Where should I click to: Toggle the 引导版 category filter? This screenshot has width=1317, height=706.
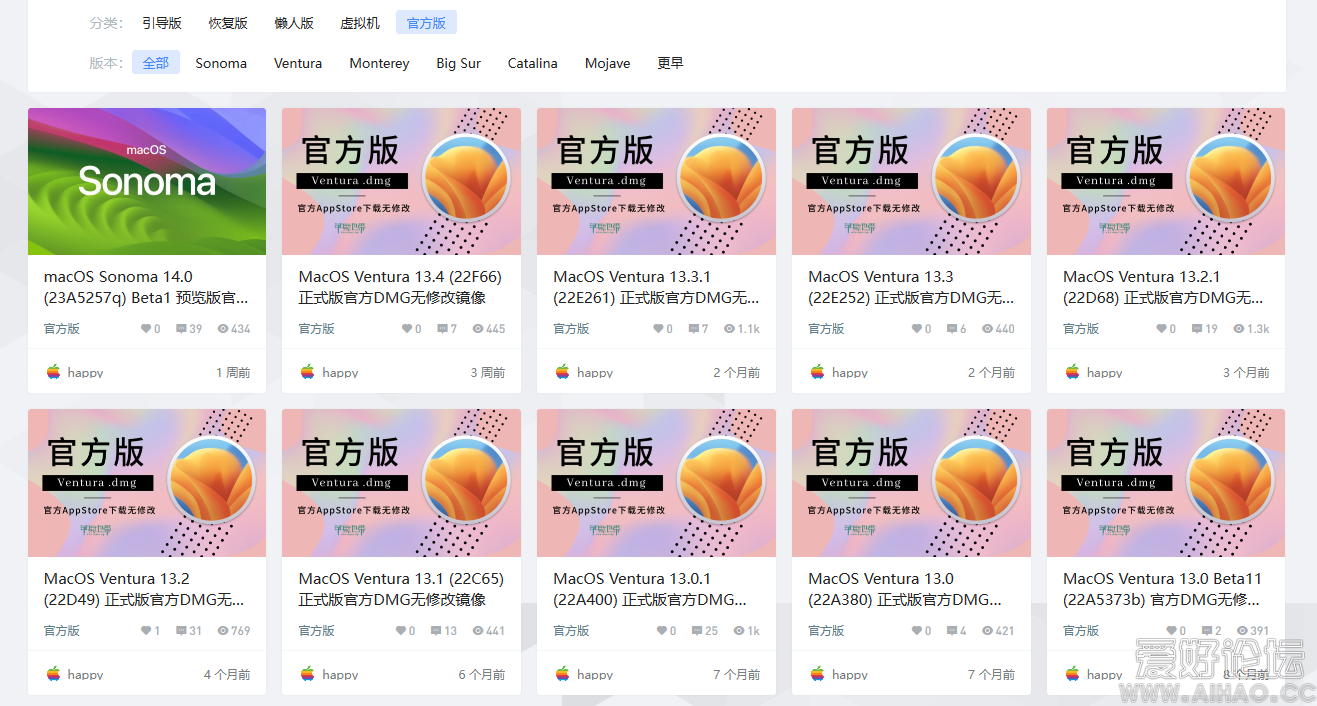click(x=161, y=22)
